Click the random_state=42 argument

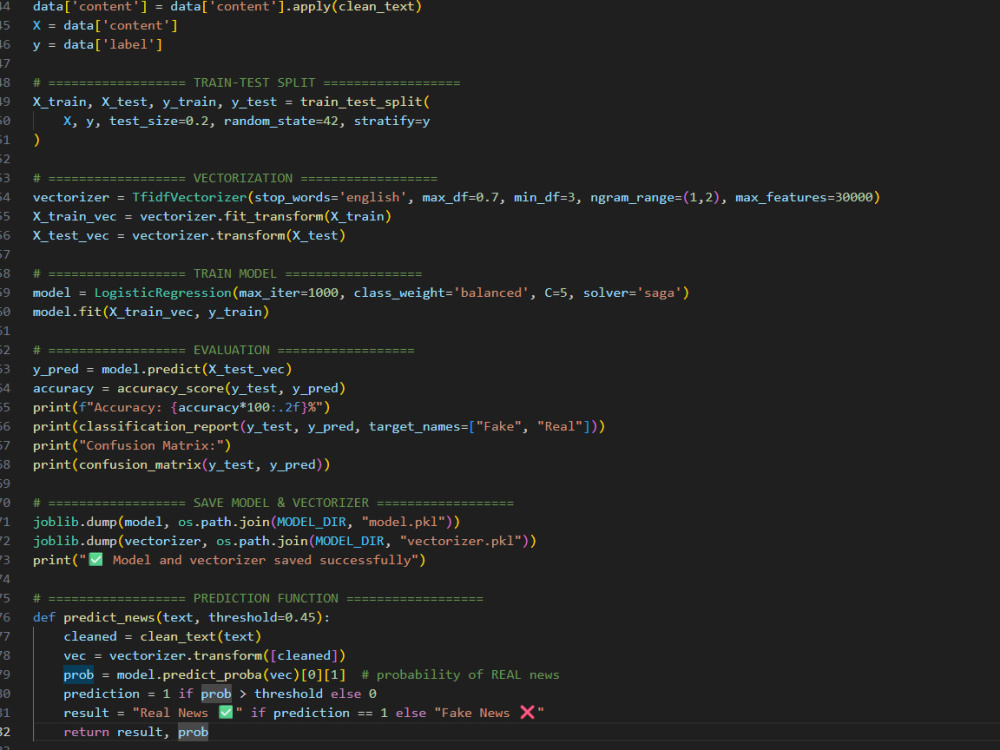tap(281, 121)
